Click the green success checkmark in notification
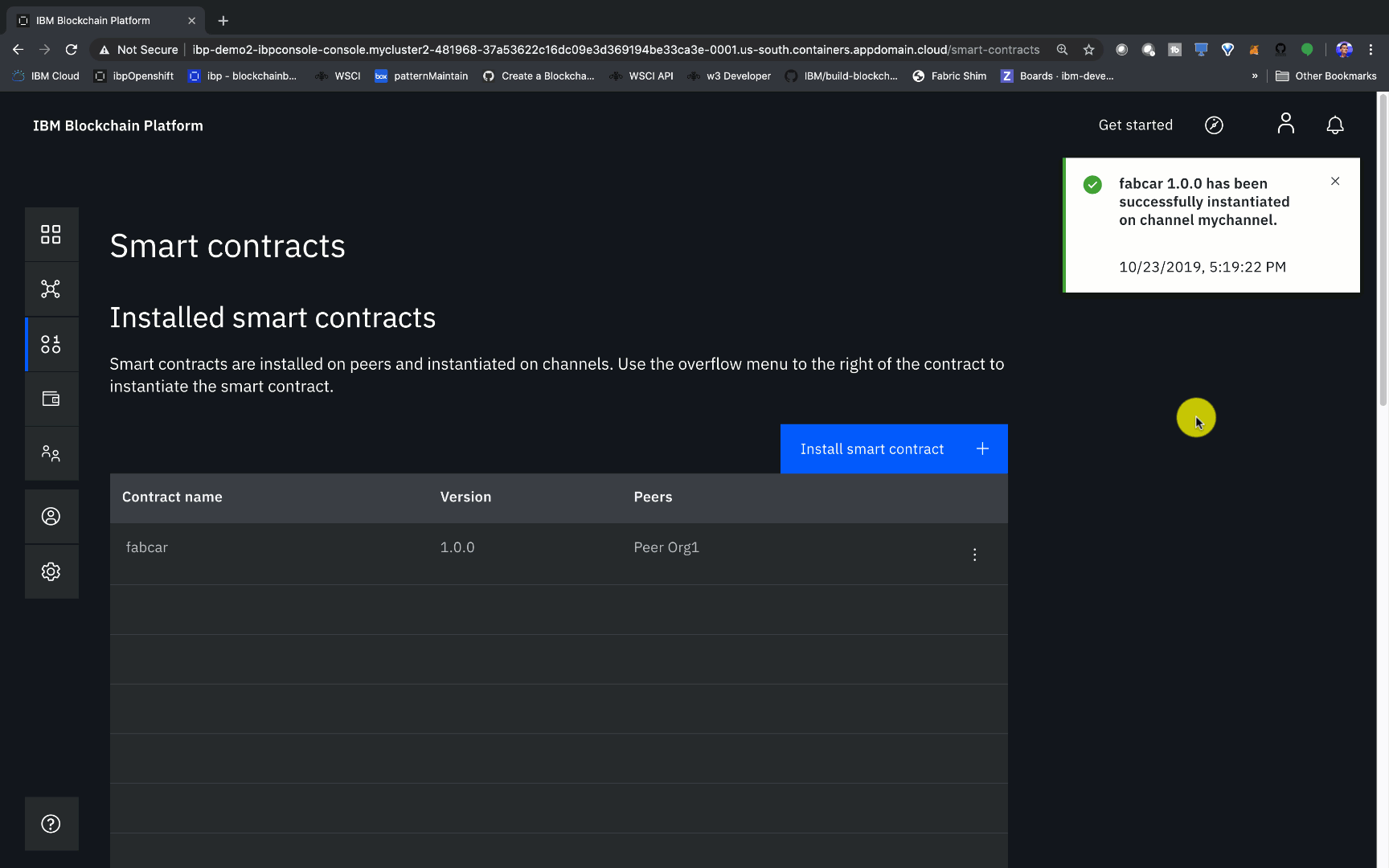The width and height of the screenshot is (1389, 868). pyautogui.click(x=1092, y=185)
